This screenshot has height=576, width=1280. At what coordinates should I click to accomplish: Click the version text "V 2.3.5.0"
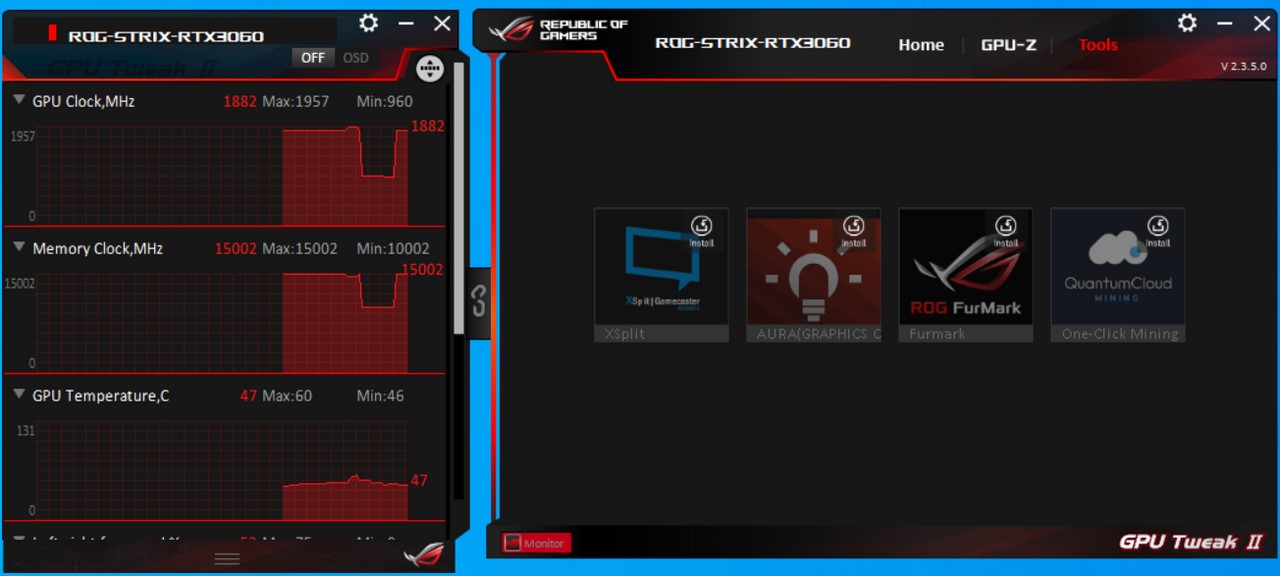[x=1243, y=67]
